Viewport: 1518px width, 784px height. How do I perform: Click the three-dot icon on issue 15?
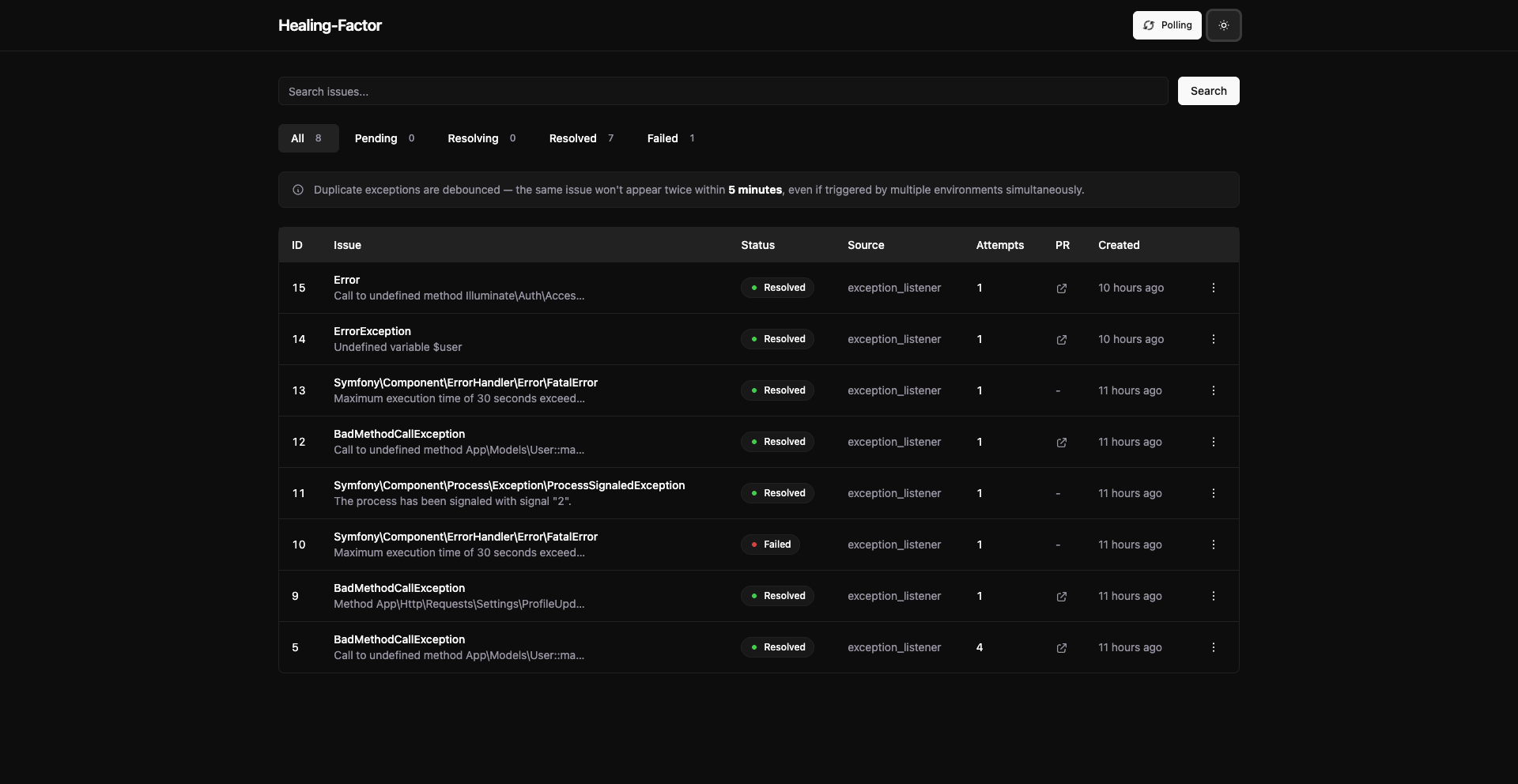(1213, 288)
